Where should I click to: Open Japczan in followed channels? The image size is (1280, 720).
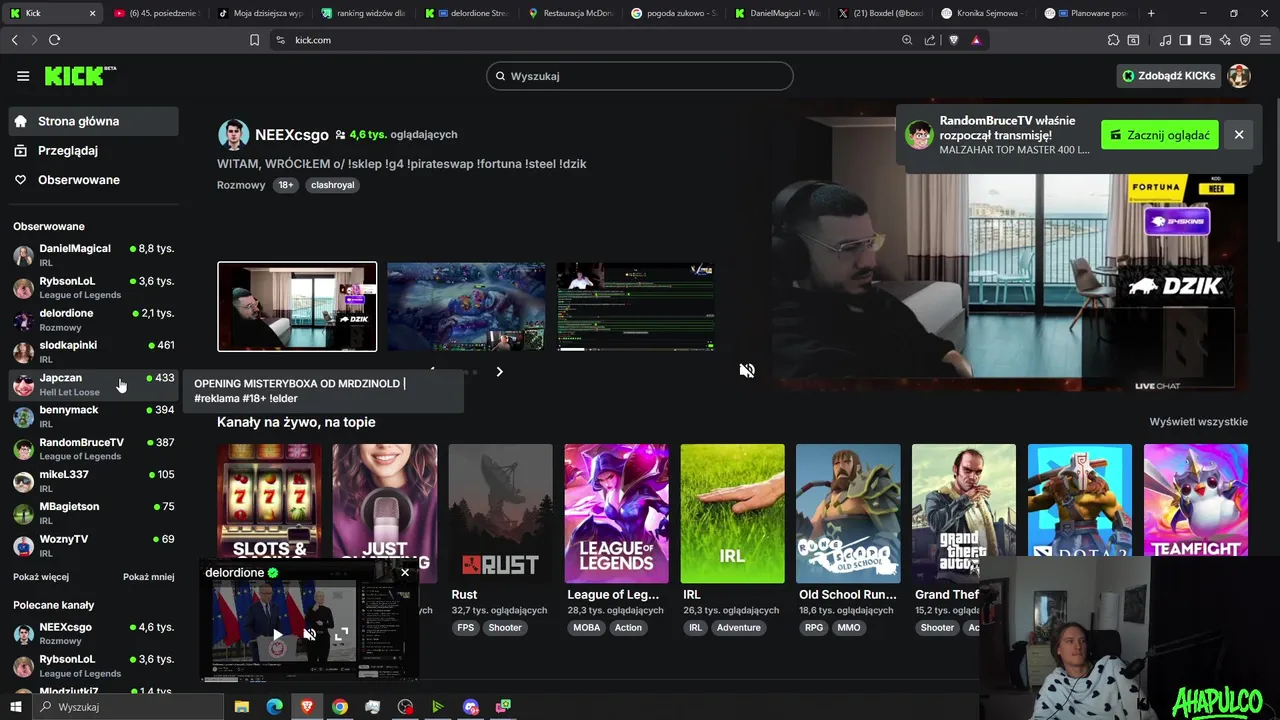click(x=93, y=385)
